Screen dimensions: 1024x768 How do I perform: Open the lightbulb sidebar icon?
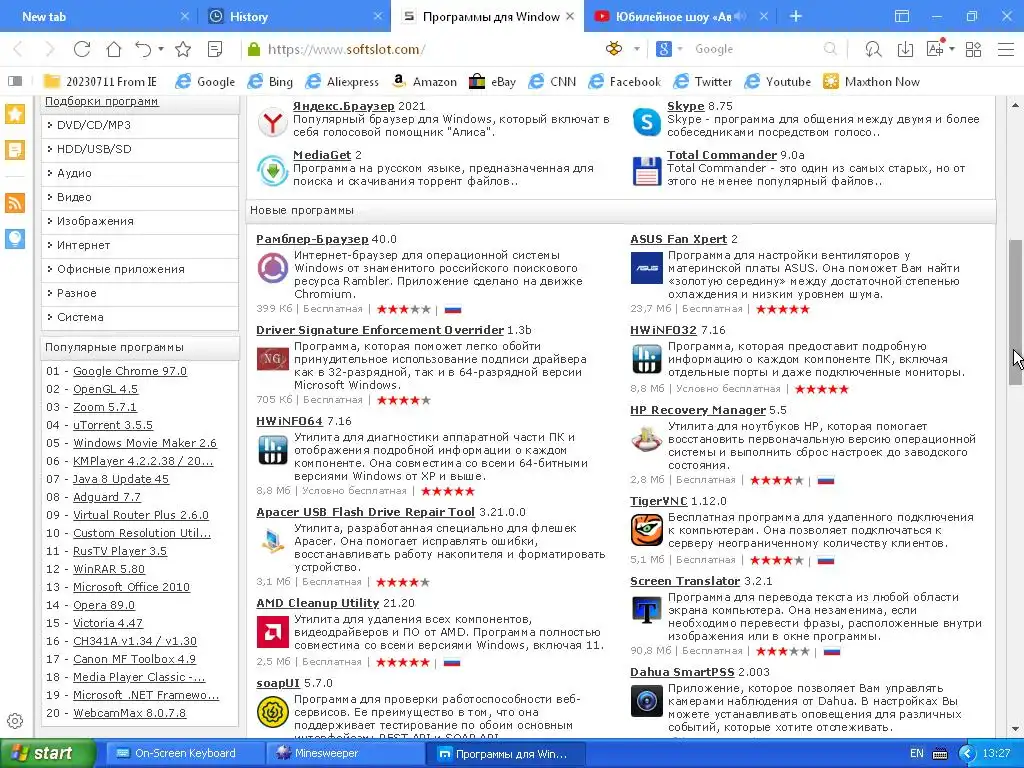coord(15,239)
